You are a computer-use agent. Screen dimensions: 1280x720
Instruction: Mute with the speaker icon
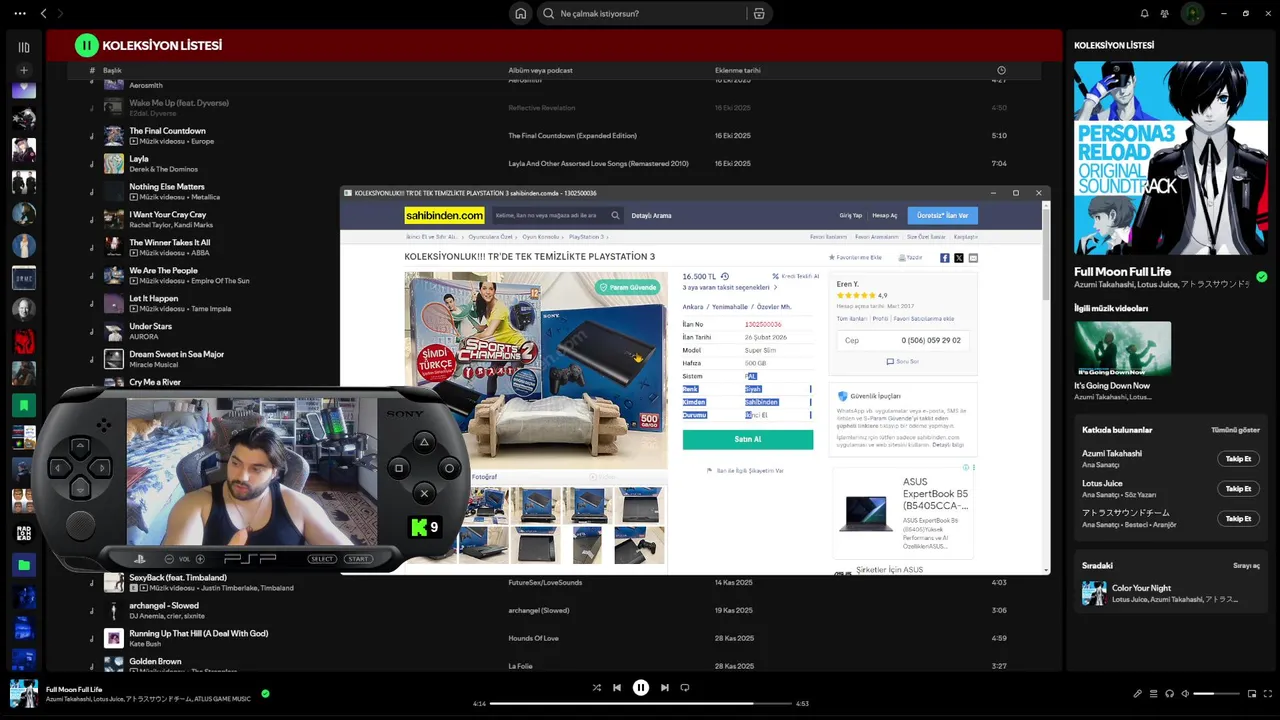click(1185, 694)
